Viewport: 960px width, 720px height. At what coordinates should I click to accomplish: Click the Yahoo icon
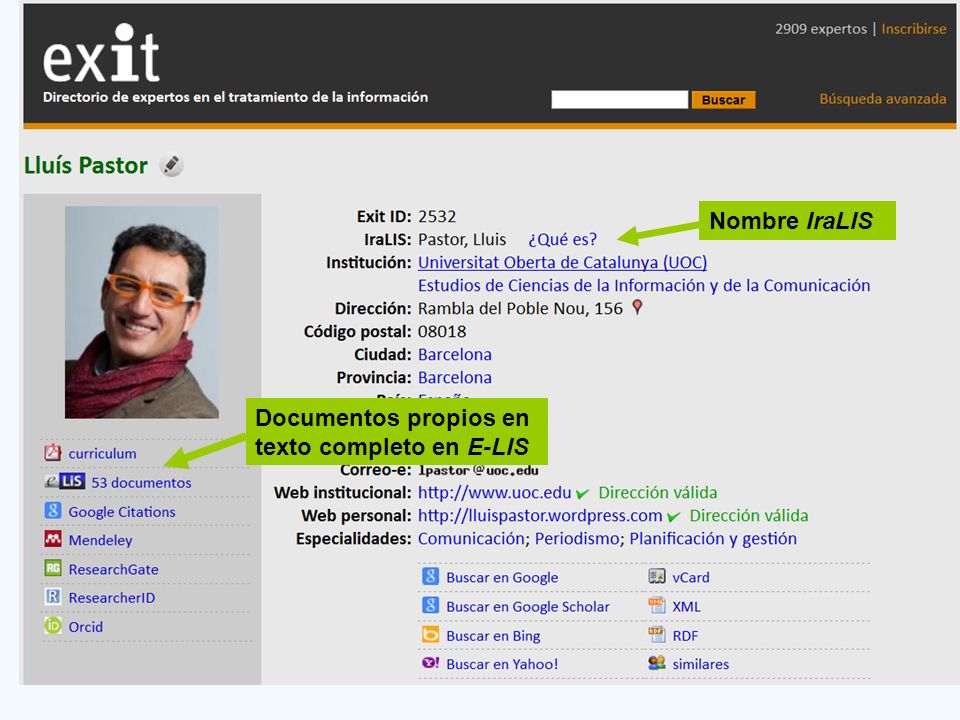(x=430, y=663)
